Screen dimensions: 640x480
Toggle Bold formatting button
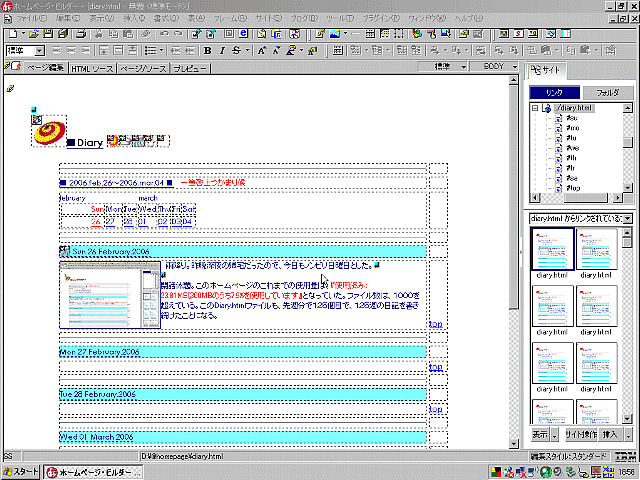(208, 50)
